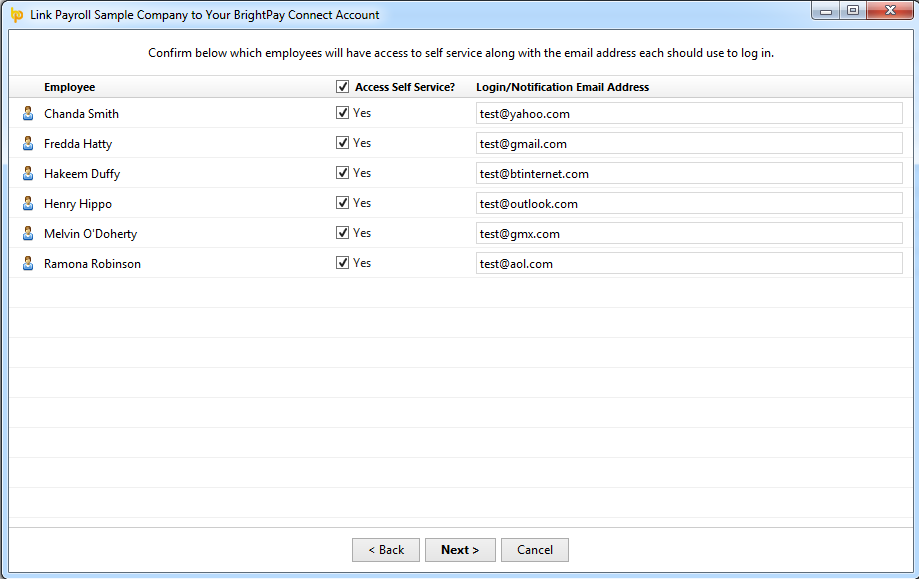Uncheck self service access for Henry Hippo

click(x=342, y=202)
